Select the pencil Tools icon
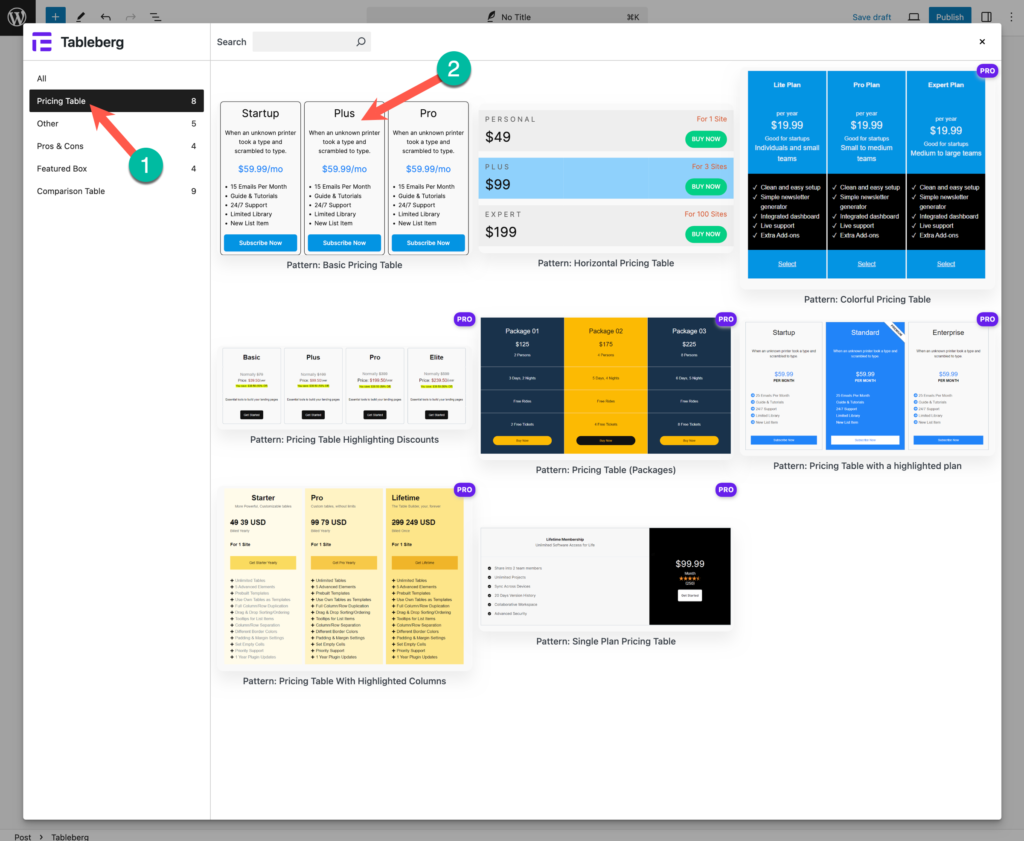 tap(81, 17)
